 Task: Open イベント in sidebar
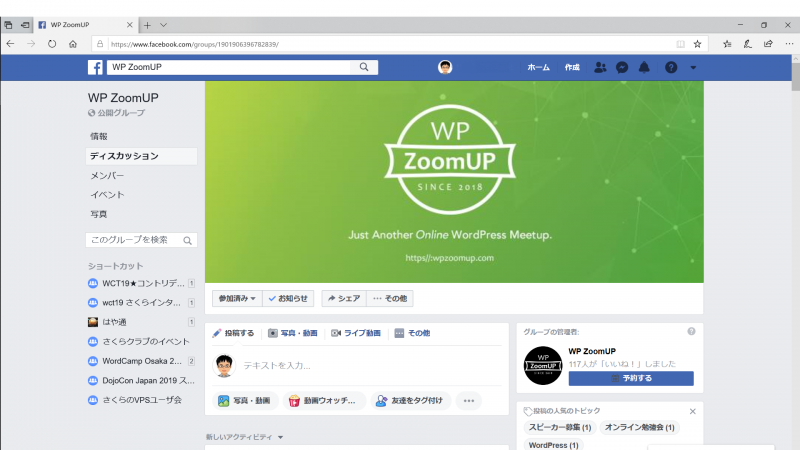coord(107,195)
